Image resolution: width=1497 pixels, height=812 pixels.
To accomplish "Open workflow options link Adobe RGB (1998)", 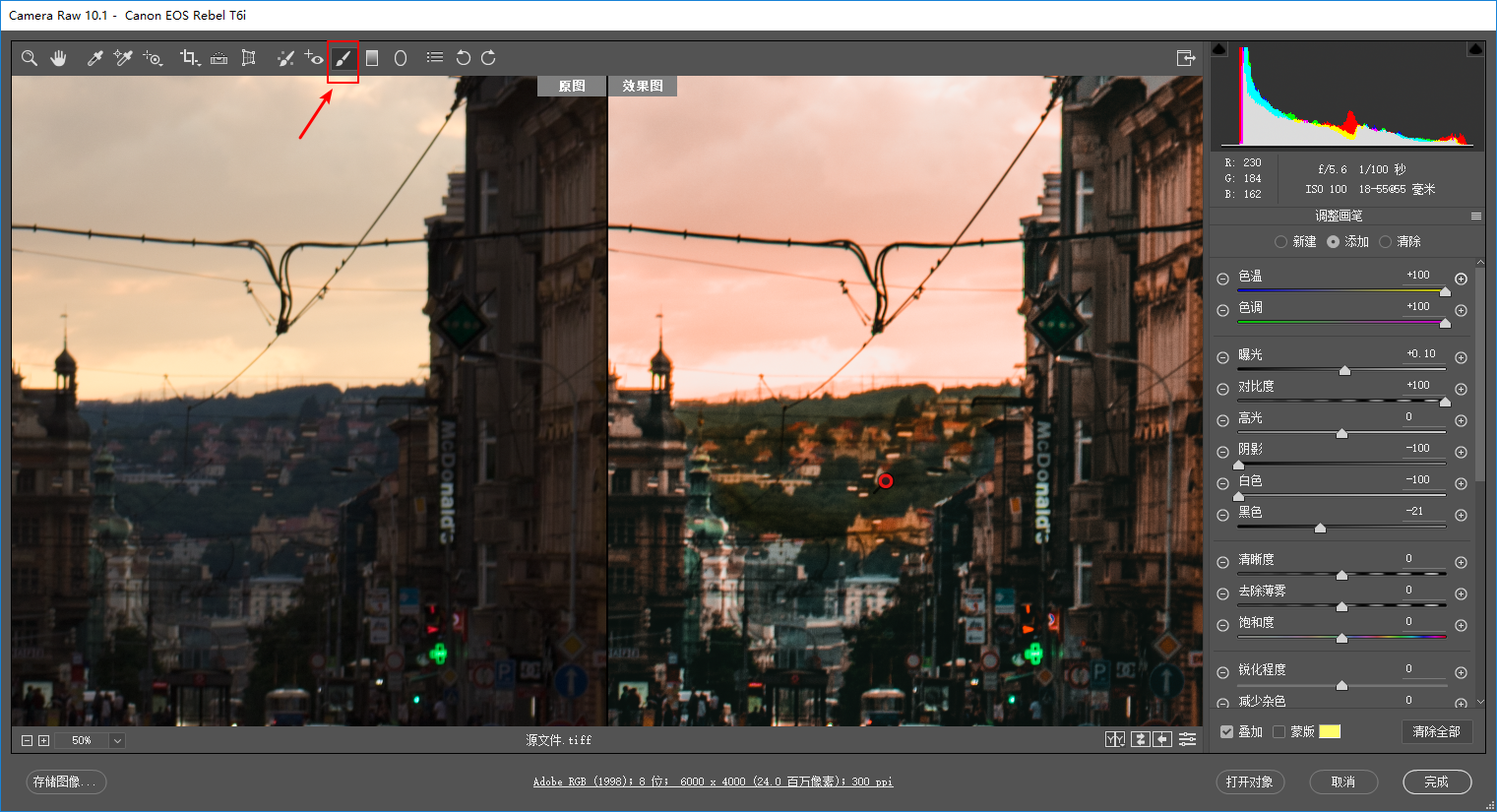I will (x=714, y=781).
